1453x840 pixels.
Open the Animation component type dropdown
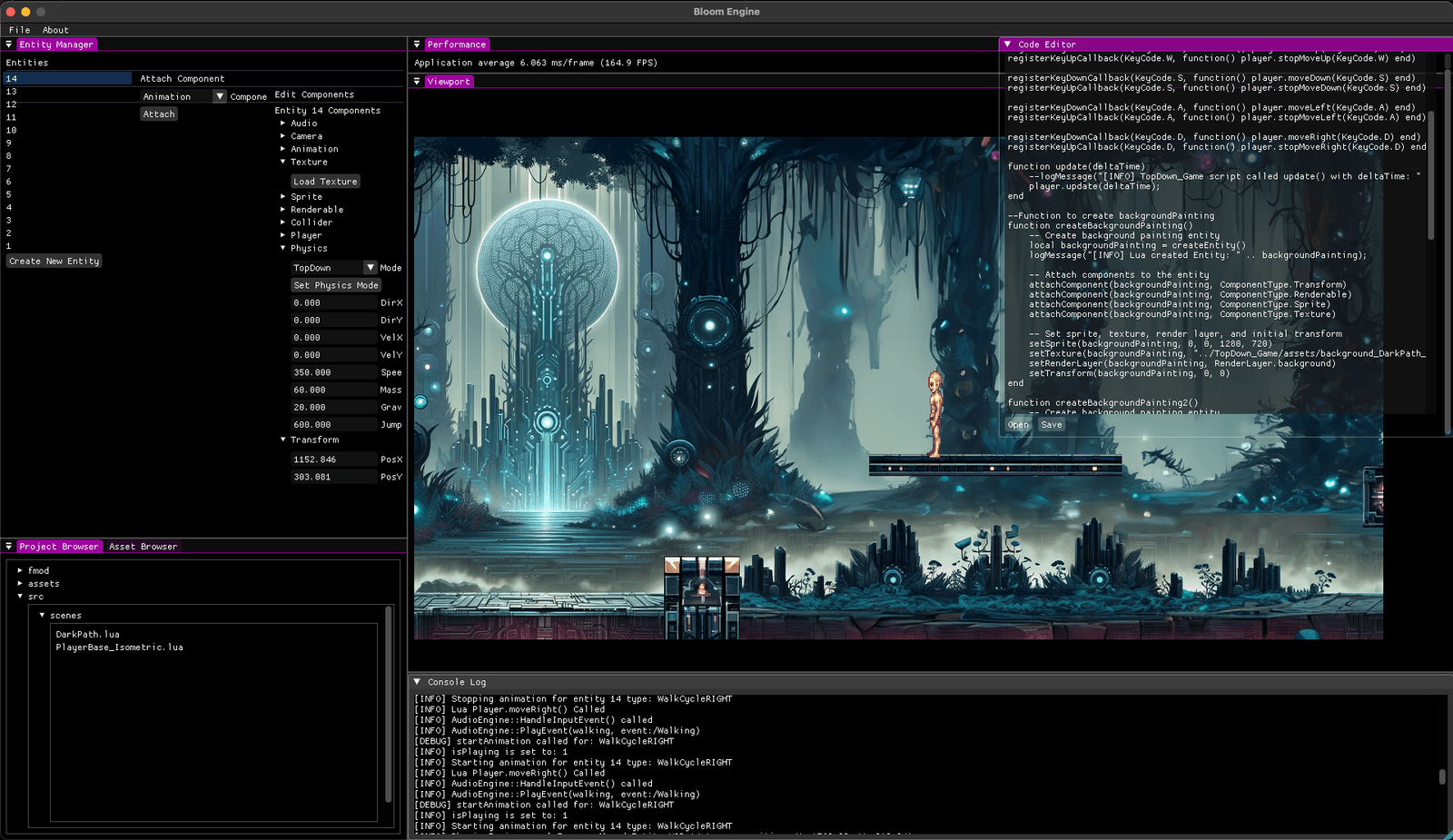219,96
